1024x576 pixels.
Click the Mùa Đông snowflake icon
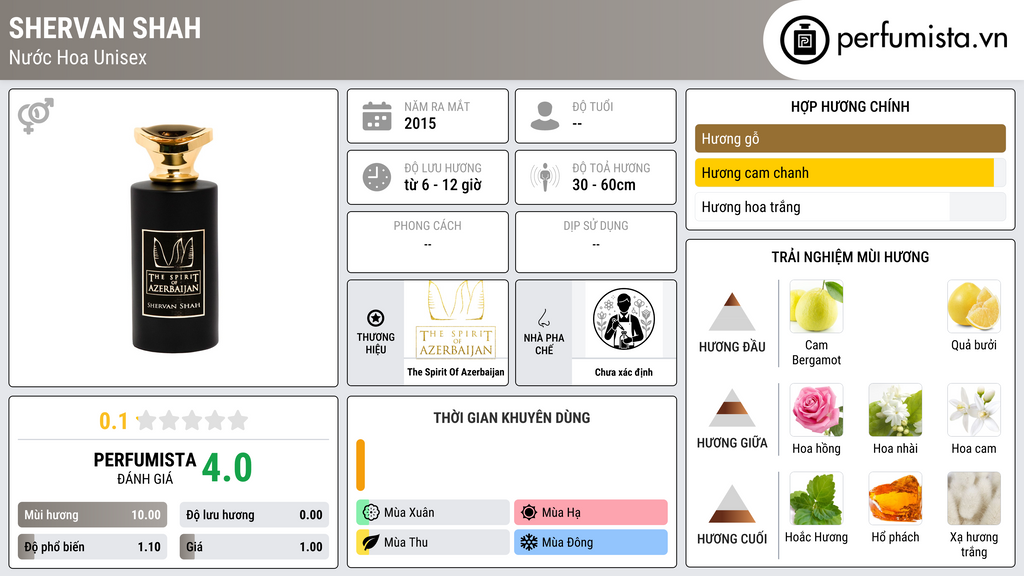click(x=529, y=542)
